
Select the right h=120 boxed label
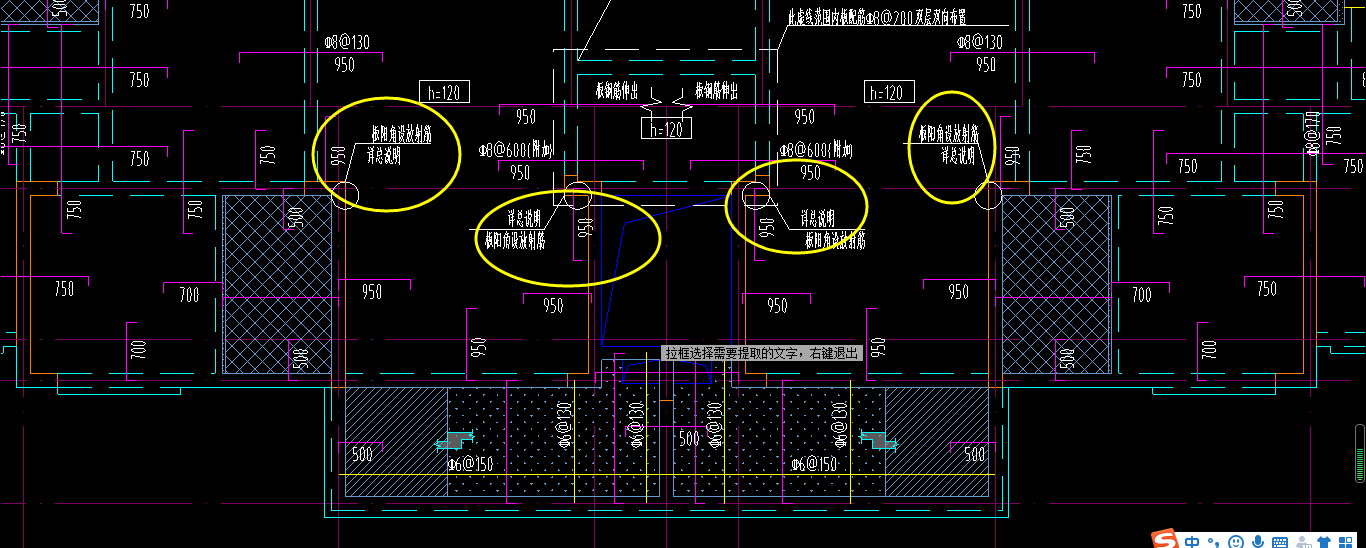887,92
